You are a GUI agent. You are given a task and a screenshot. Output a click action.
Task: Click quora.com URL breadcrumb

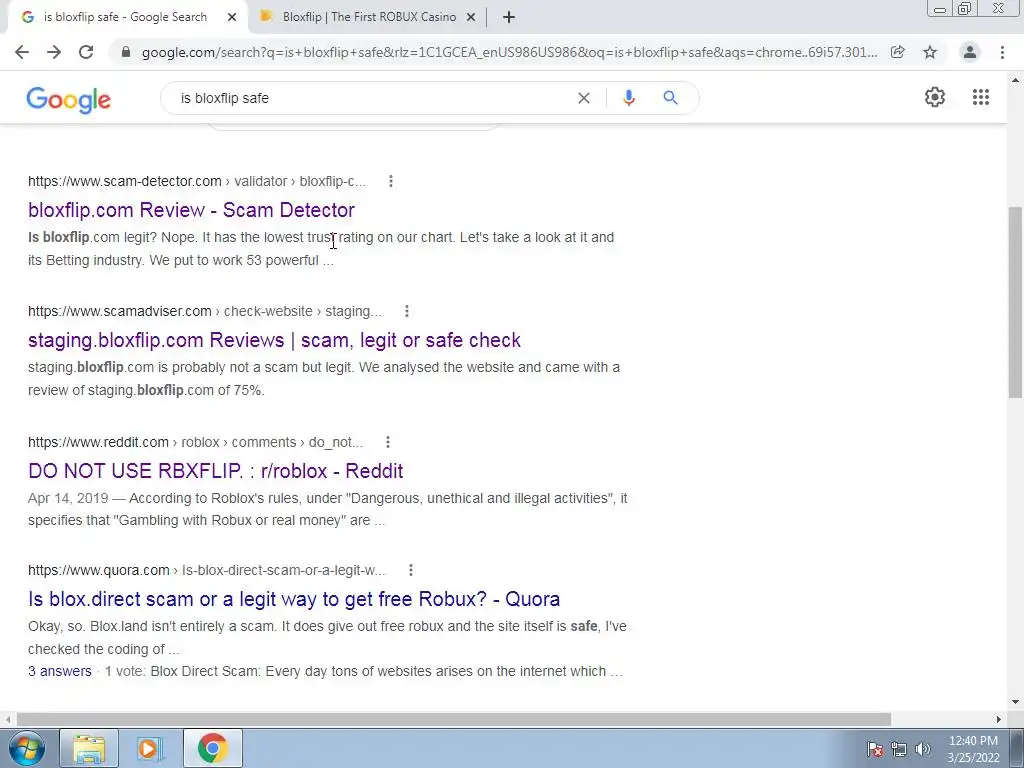coord(206,570)
